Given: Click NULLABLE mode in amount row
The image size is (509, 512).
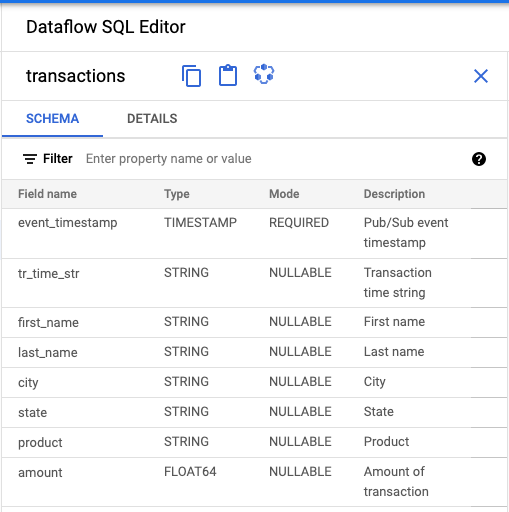Looking at the screenshot, I should (300, 472).
